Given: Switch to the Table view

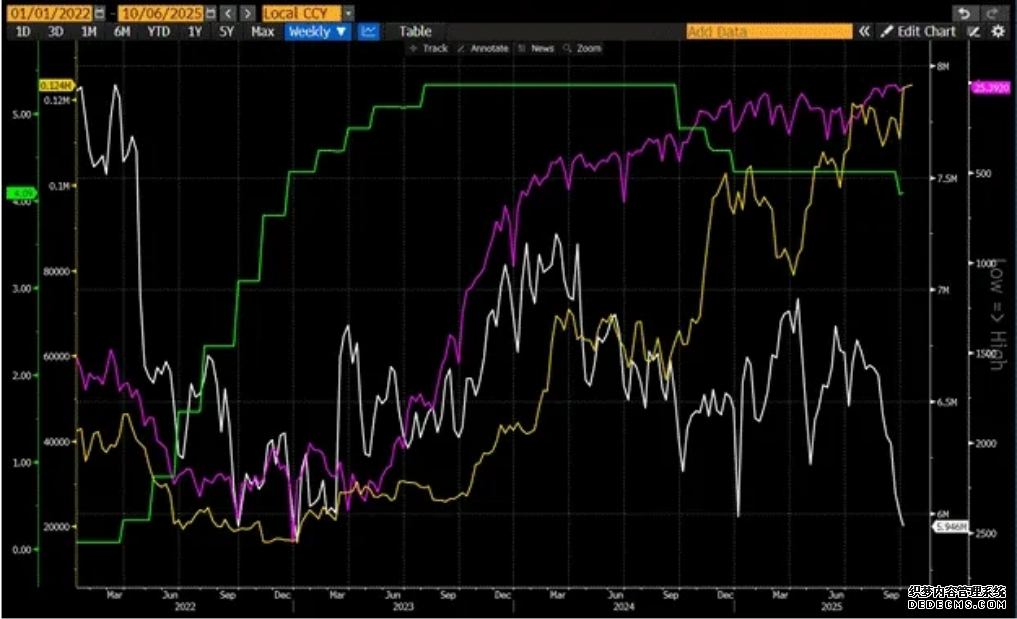Looking at the screenshot, I should point(415,31).
